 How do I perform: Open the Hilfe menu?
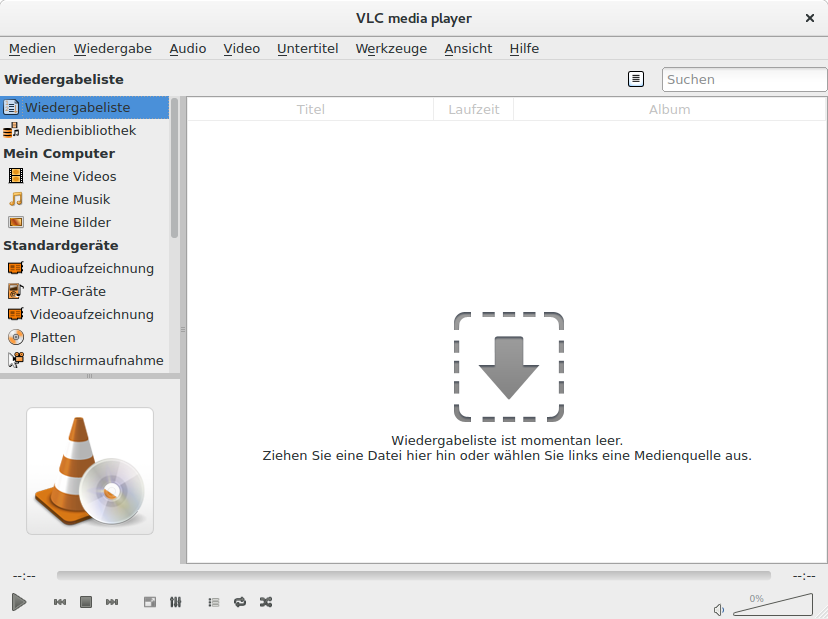tap(524, 49)
